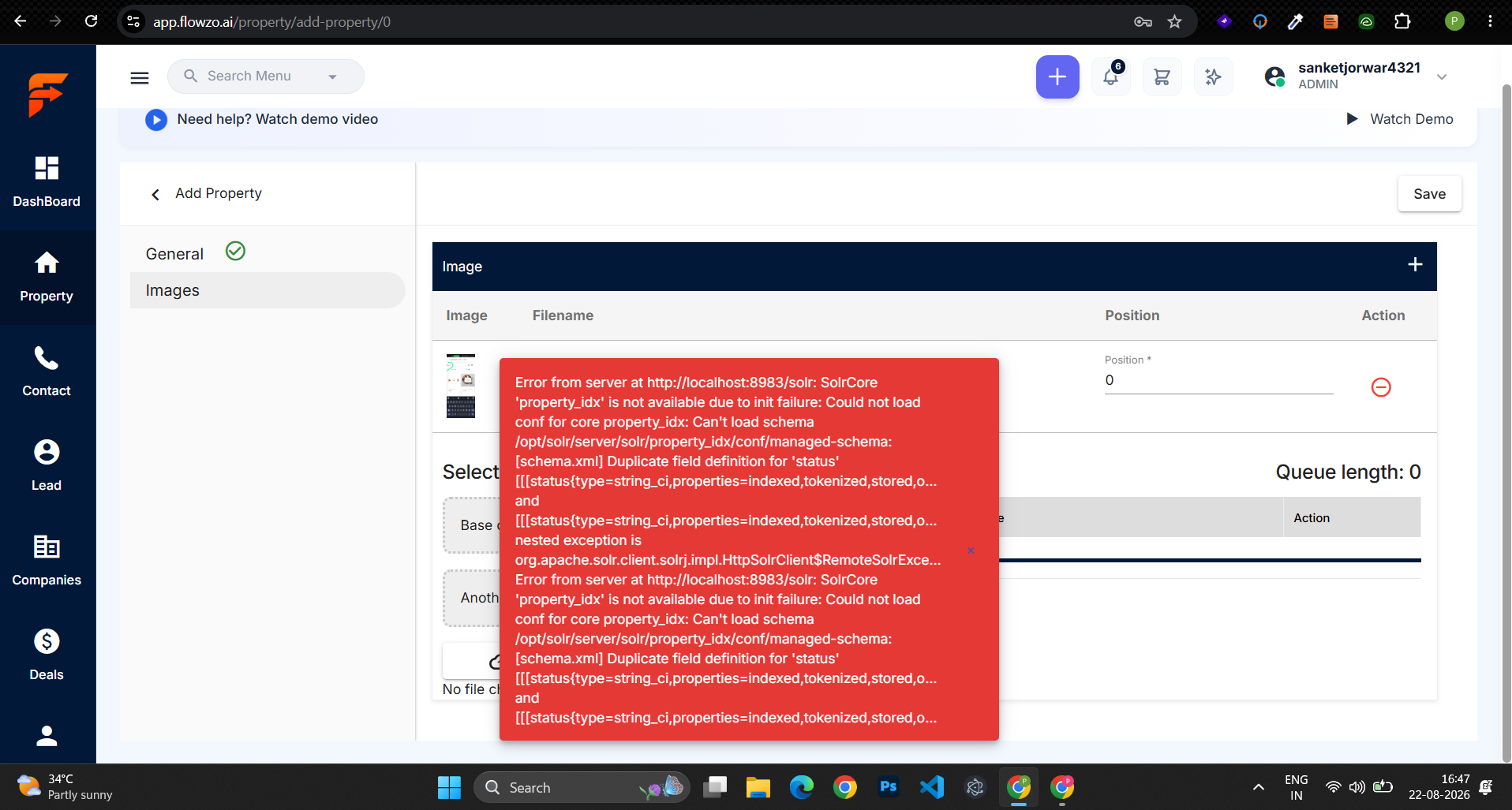This screenshot has height=810, width=1512.
Task: Click the Save button
Action: coord(1429,194)
